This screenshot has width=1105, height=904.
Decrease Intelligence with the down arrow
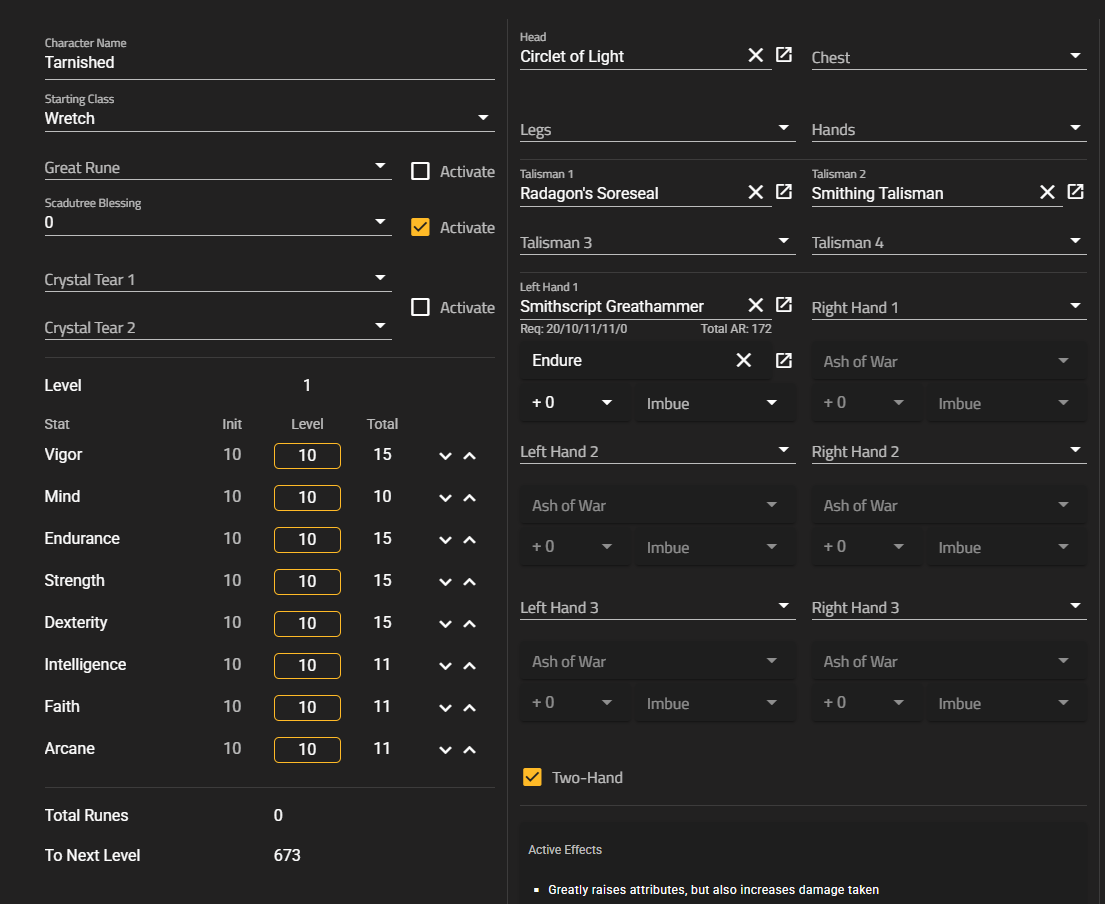pos(445,666)
